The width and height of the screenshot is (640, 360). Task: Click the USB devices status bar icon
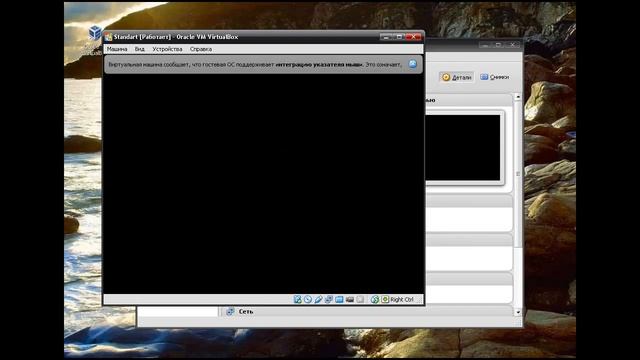coord(318,299)
